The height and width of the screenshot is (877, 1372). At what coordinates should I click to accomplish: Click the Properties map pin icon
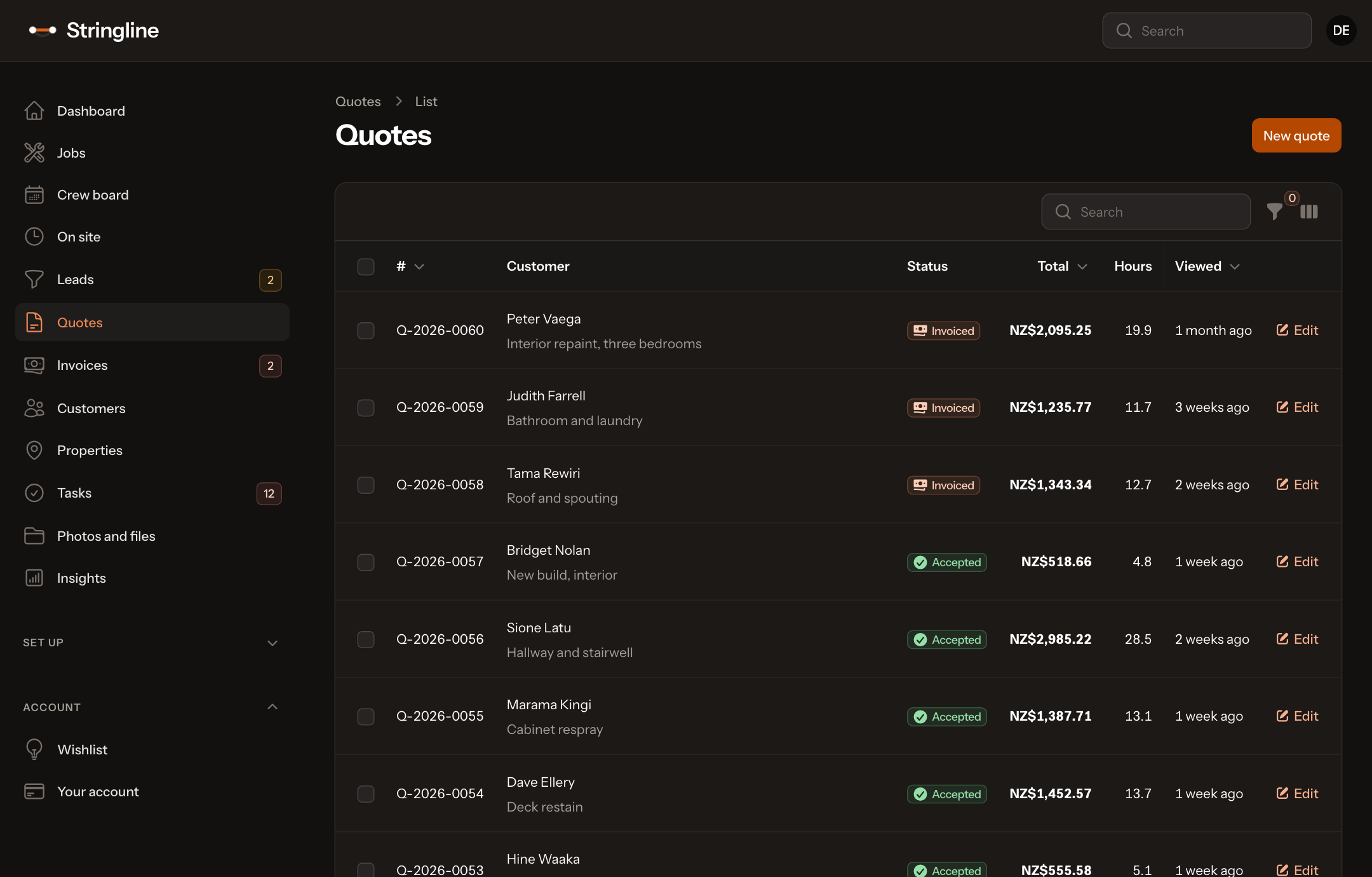click(x=34, y=450)
